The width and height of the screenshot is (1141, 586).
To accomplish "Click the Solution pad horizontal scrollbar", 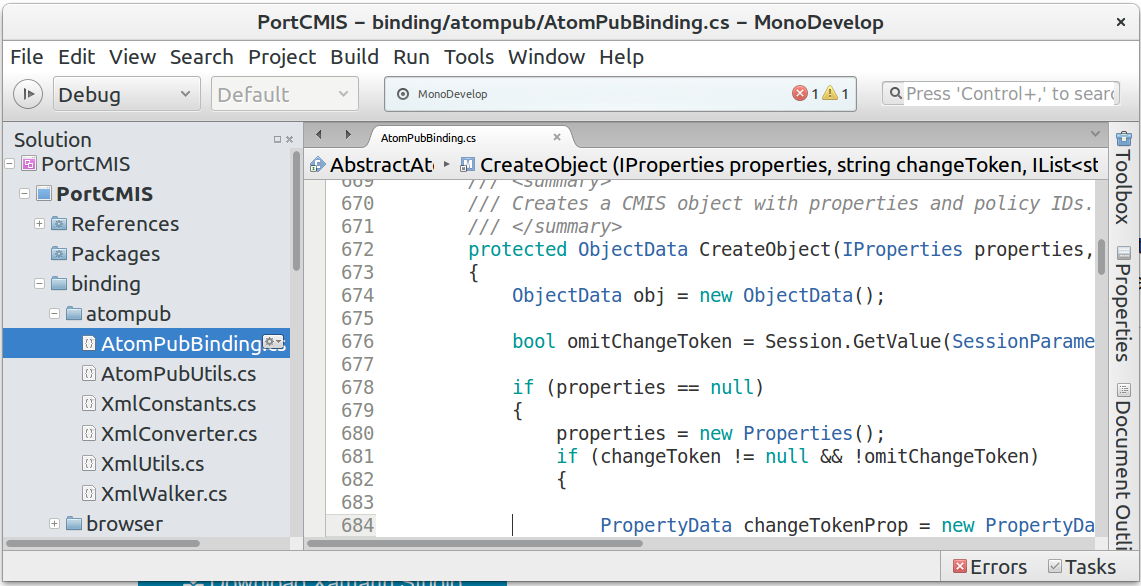I will pos(103,543).
